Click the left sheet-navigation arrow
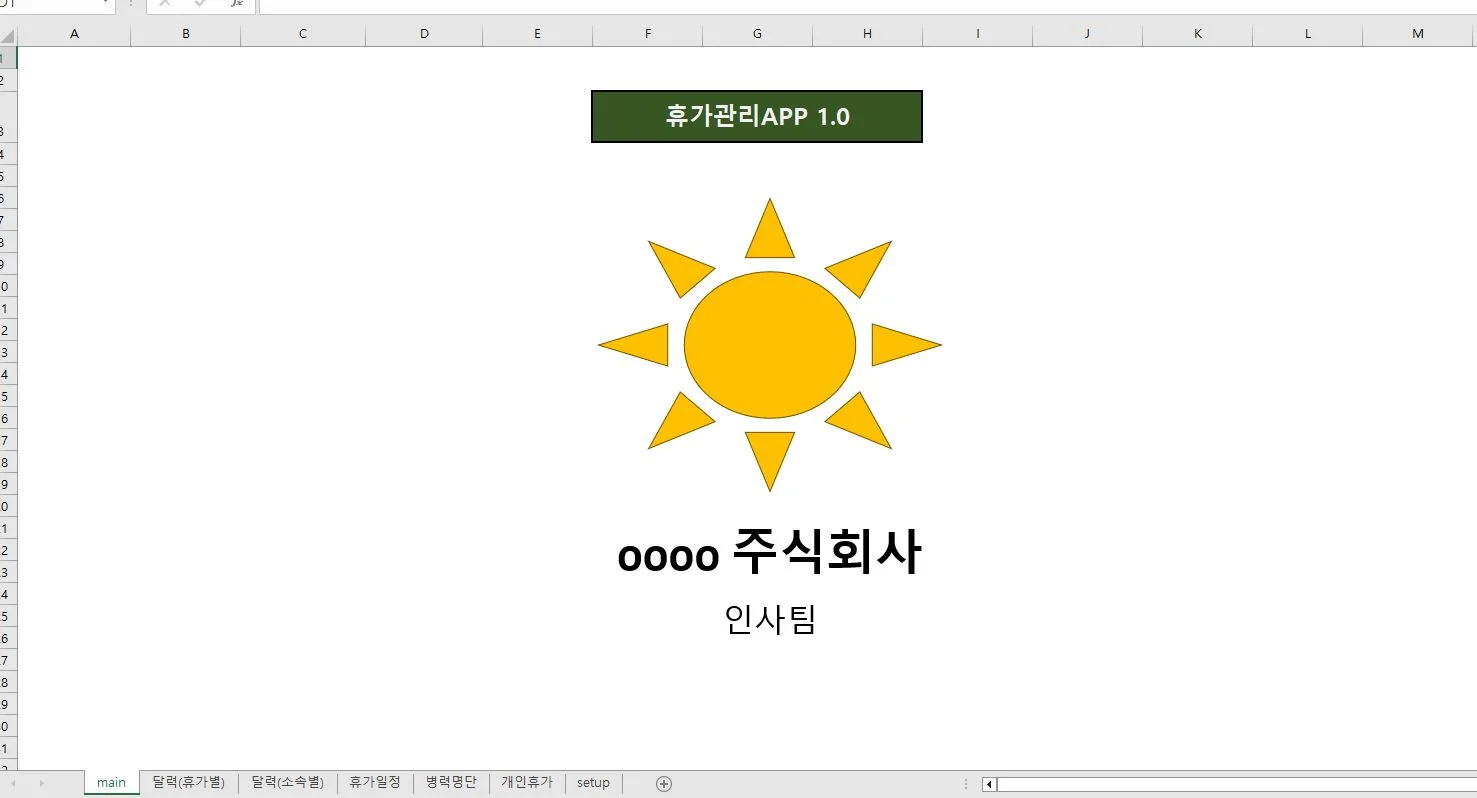The image size is (1477, 798). pos(16,783)
